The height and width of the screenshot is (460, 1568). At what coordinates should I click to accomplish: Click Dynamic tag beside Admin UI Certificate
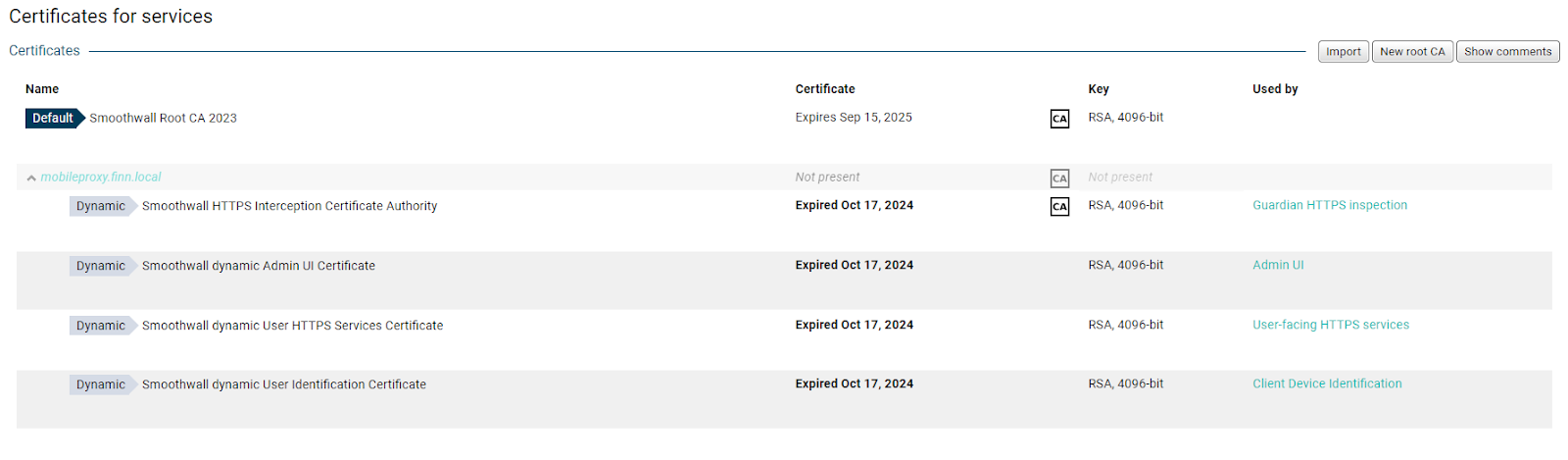coord(101,267)
